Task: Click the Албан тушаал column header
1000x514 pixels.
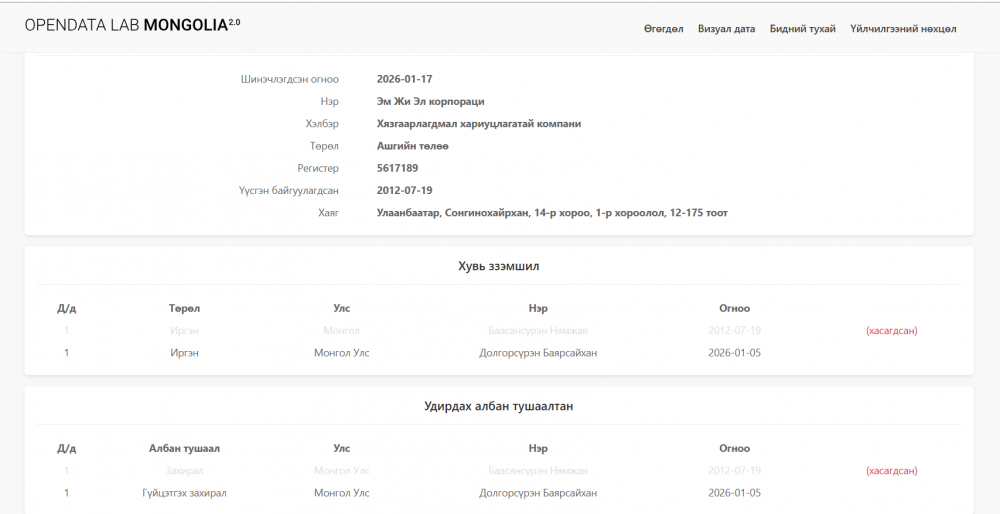Action: [x=184, y=448]
